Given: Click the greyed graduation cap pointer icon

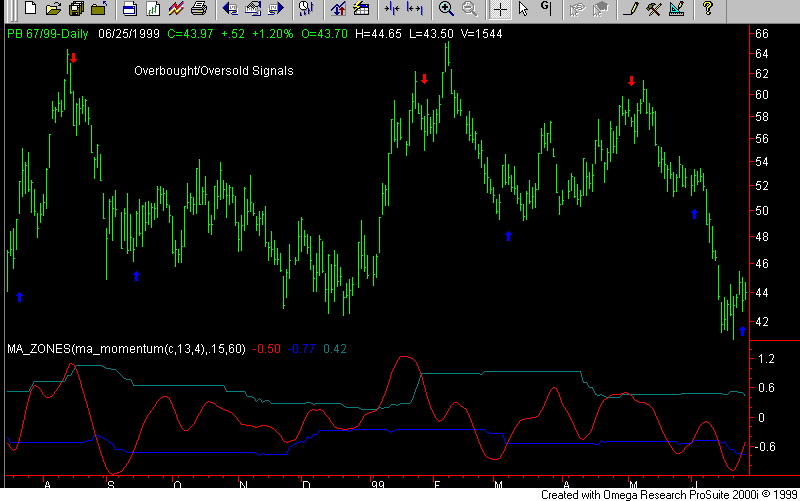Looking at the screenshot, I should click(x=601, y=8).
